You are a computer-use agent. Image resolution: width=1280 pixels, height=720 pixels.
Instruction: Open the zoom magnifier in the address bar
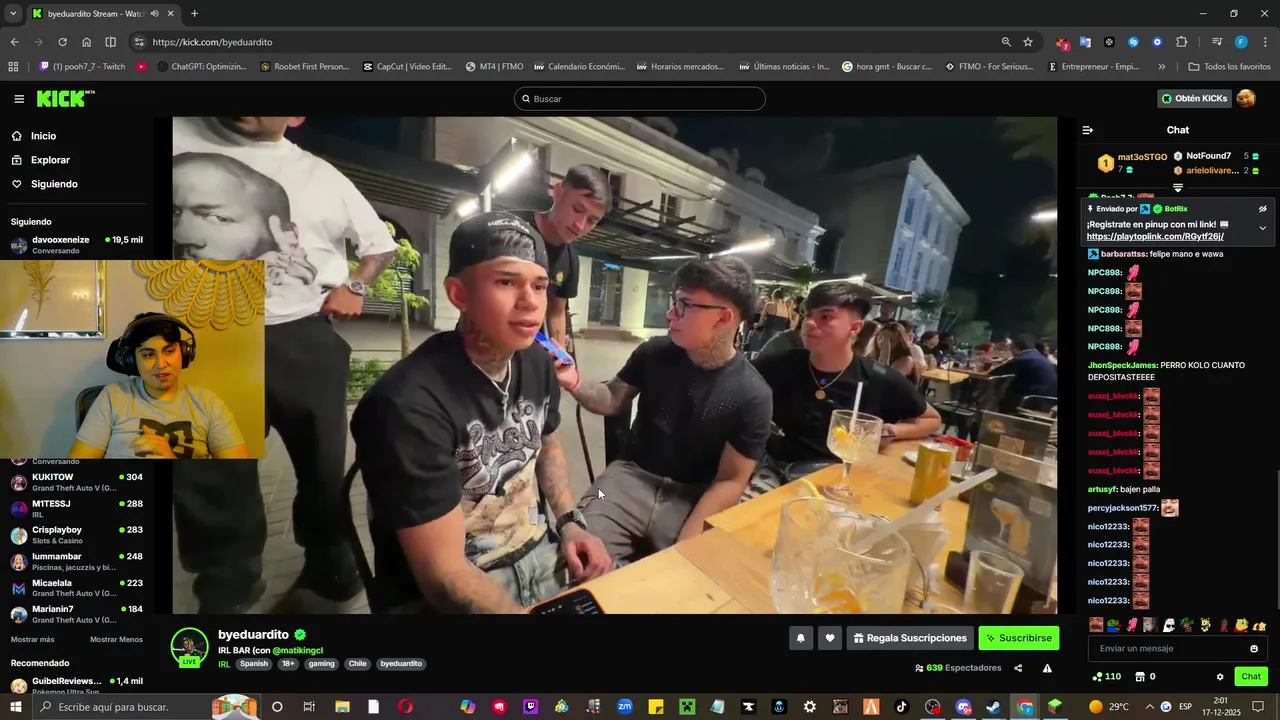pos(1006,42)
